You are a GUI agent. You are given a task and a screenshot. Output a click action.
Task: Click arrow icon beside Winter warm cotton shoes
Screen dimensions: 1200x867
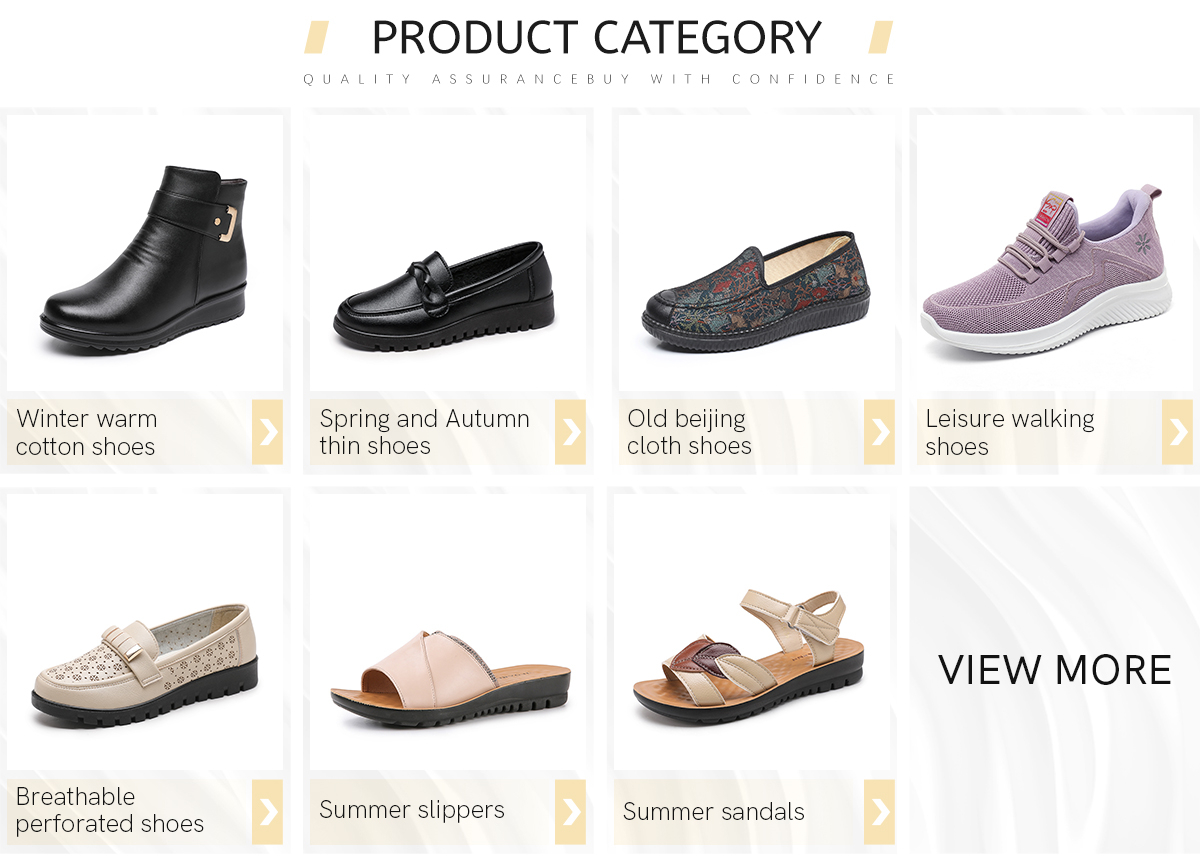coord(267,432)
